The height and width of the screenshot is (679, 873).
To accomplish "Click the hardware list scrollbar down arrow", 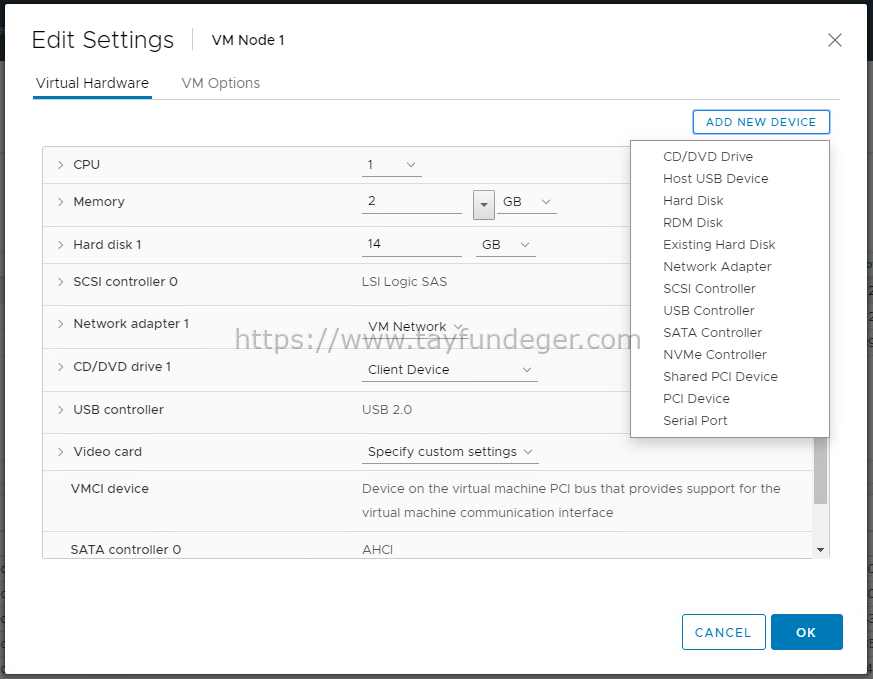I will click(x=820, y=550).
